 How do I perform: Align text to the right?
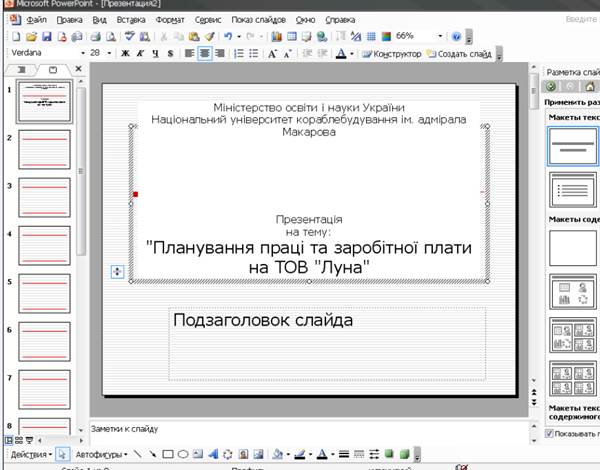click(x=220, y=54)
